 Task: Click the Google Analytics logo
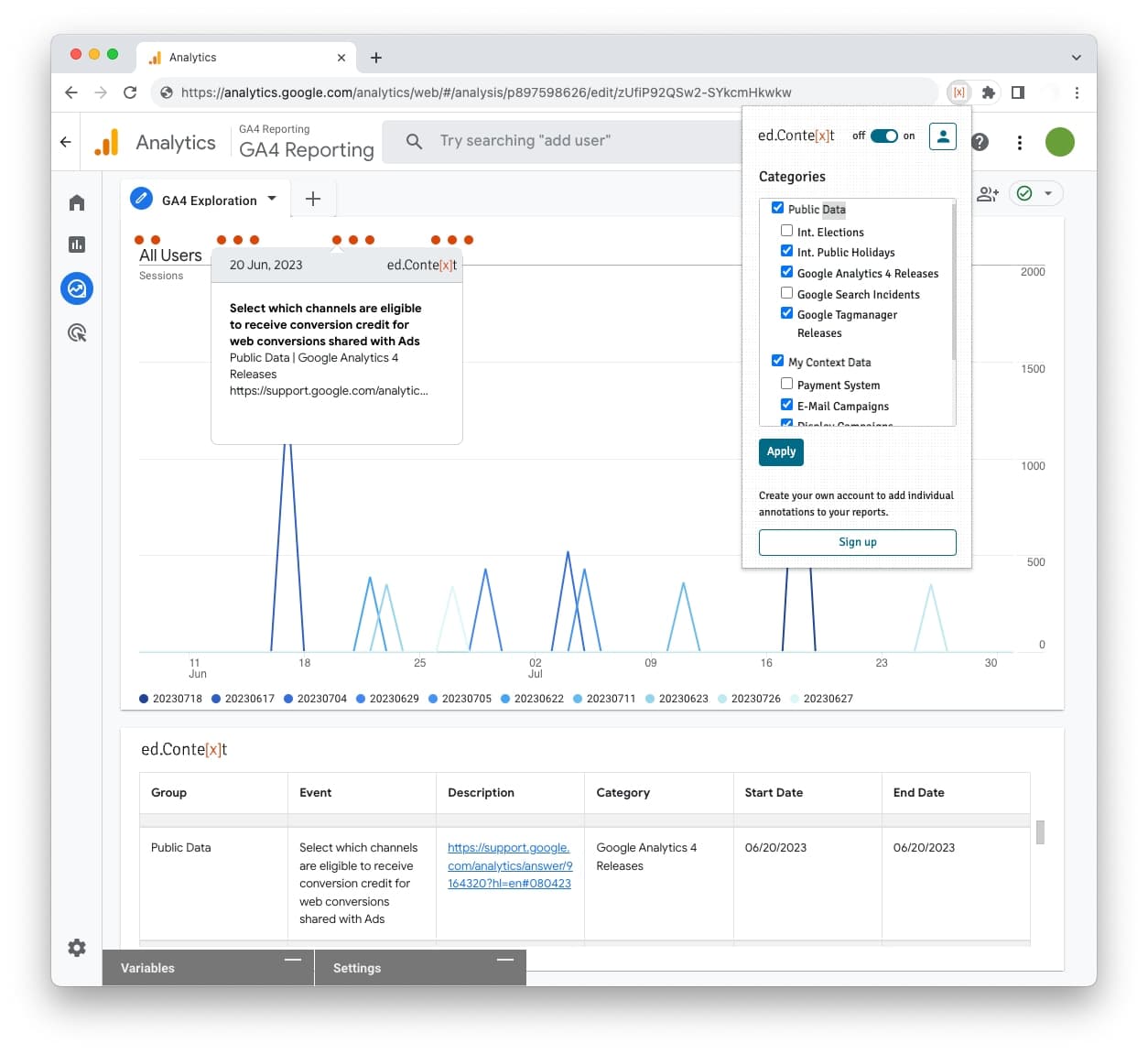point(106,142)
